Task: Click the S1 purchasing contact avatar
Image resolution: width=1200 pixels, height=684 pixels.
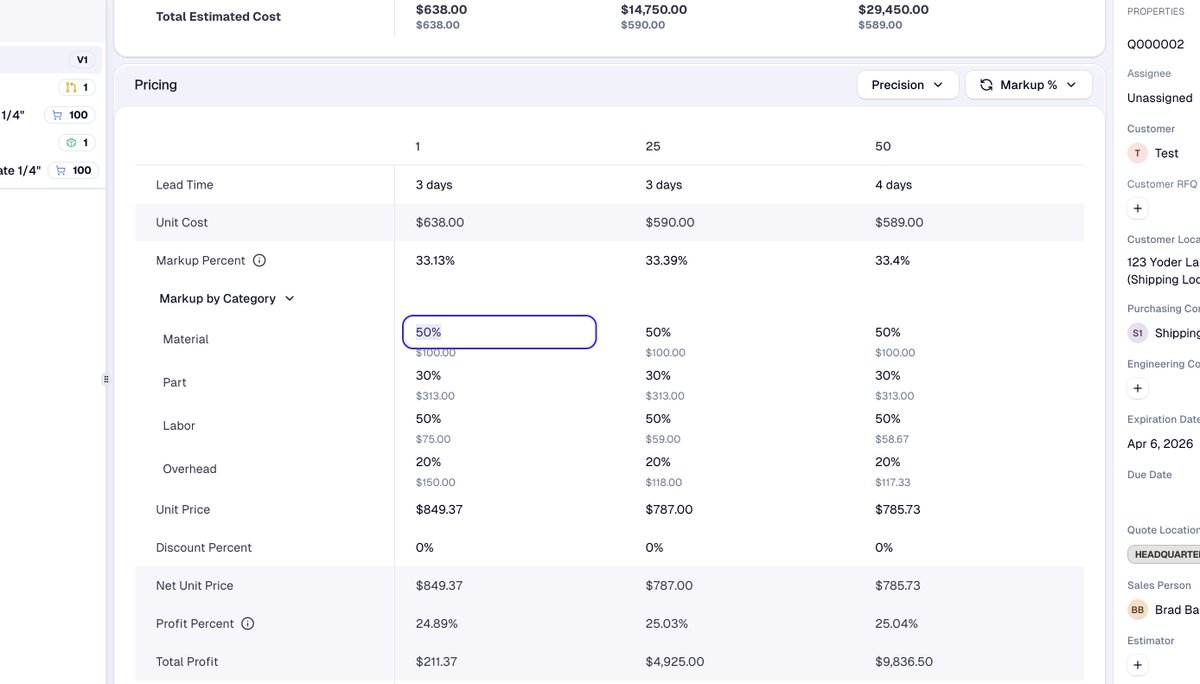Action: click(x=1137, y=333)
